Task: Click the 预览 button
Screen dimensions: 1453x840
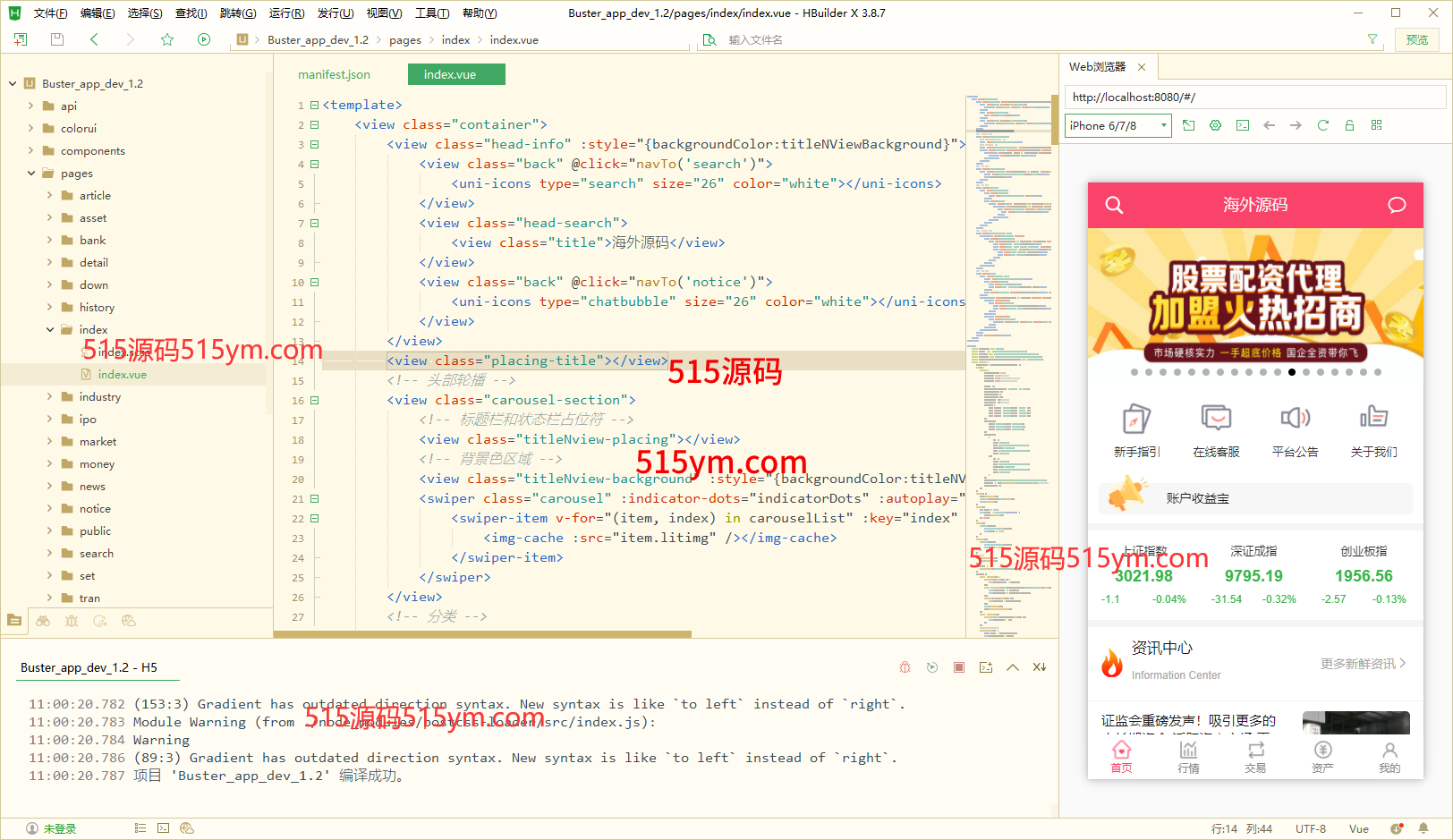Action: pos(1417,39)
